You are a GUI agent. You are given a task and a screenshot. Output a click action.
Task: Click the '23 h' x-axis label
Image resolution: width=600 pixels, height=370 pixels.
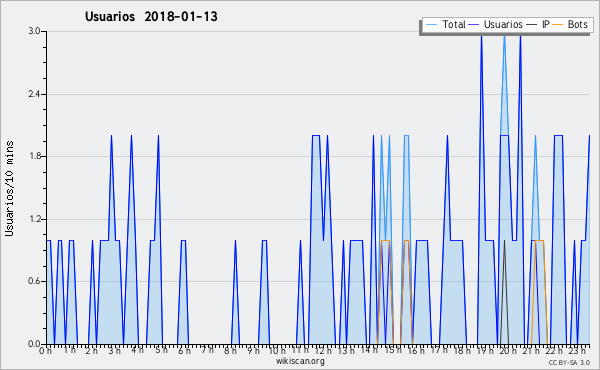[x=577, y=351]
